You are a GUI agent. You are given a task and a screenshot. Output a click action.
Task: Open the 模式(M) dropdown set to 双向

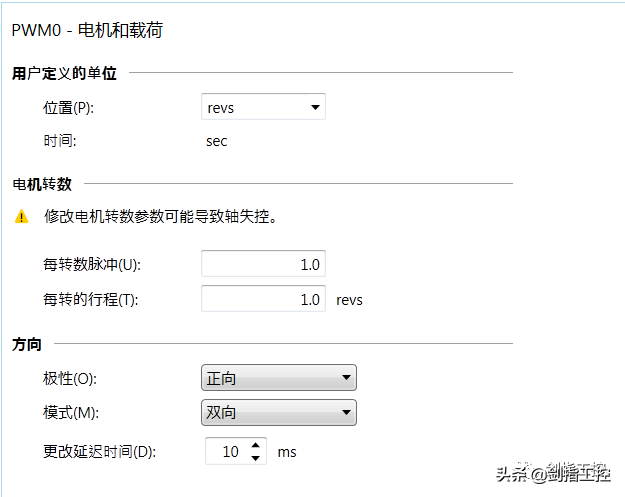coord(279,412)
